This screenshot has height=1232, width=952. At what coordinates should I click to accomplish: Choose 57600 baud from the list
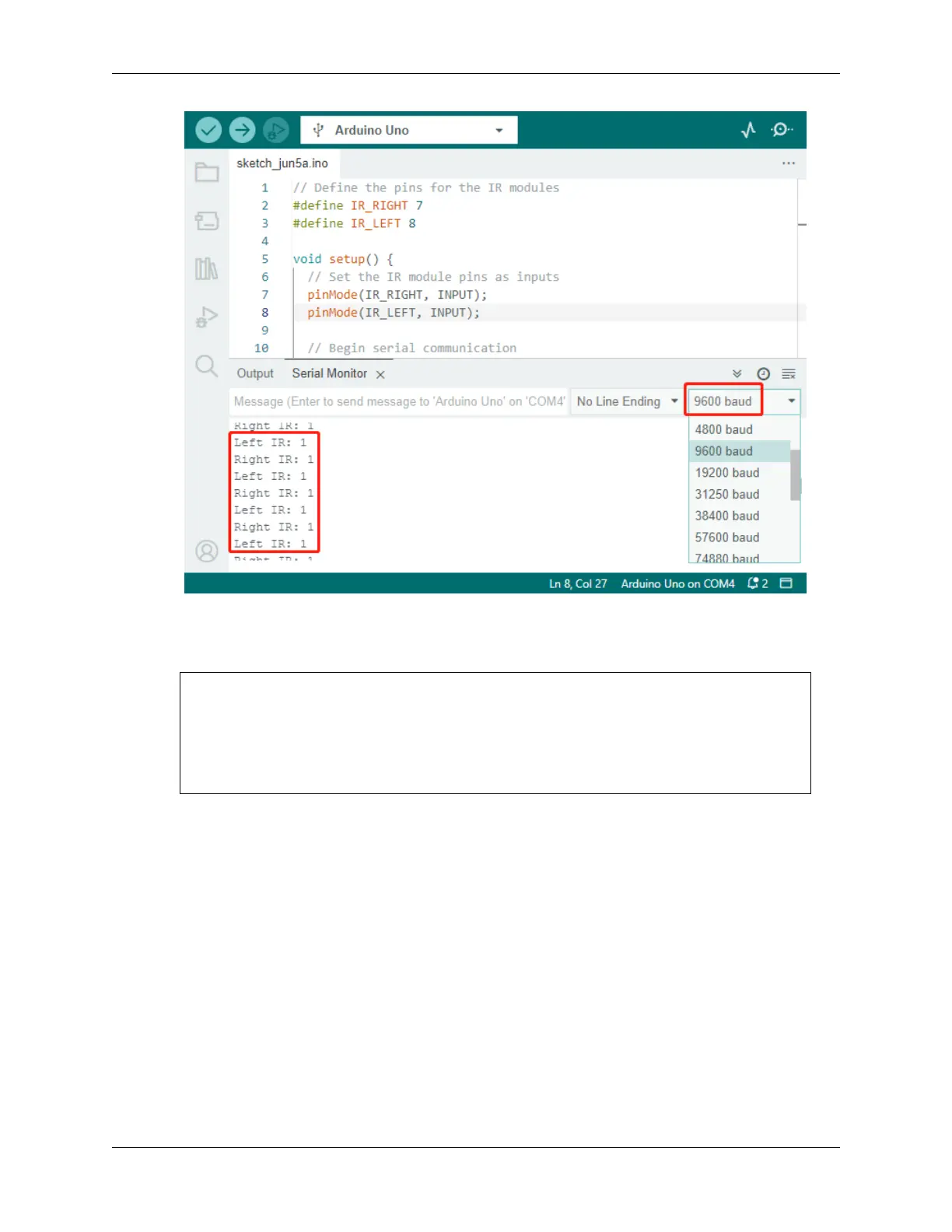pyautogui.click(x=739, y=537)
